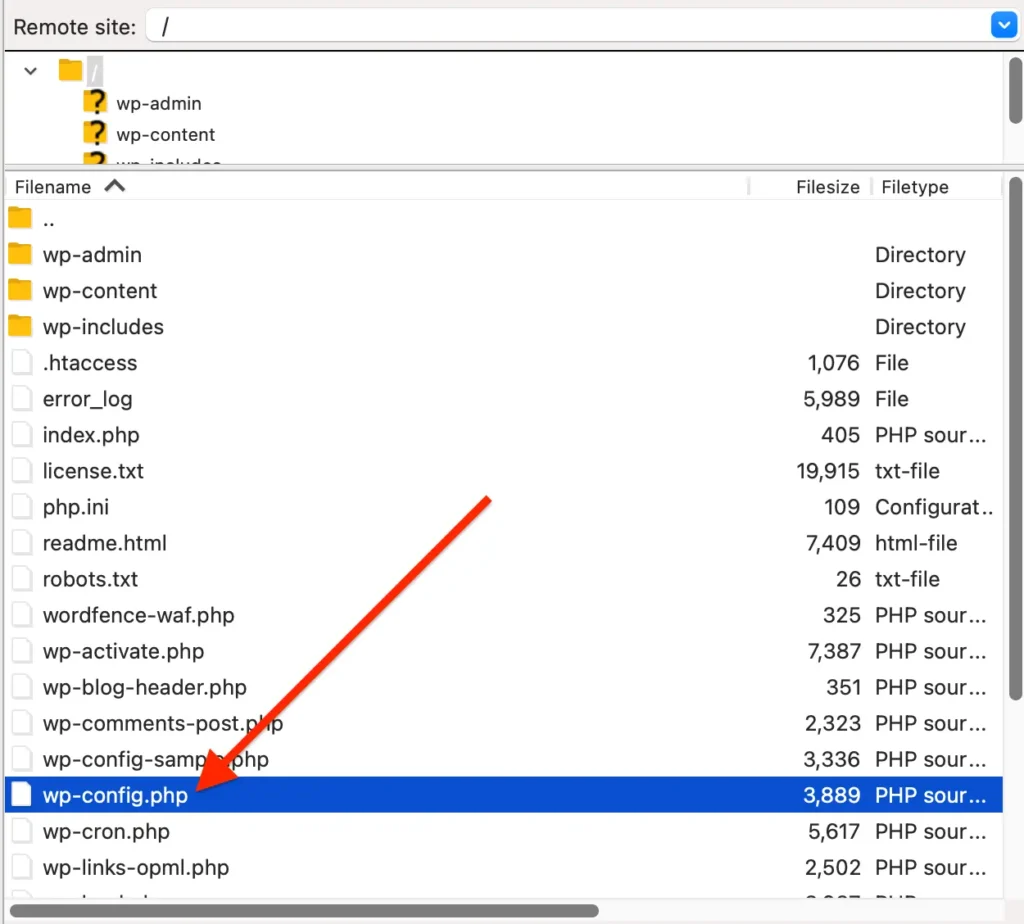Click the wp-content folder icon
The height and width of the screenshot is (924, 1024).
(20, 290)
